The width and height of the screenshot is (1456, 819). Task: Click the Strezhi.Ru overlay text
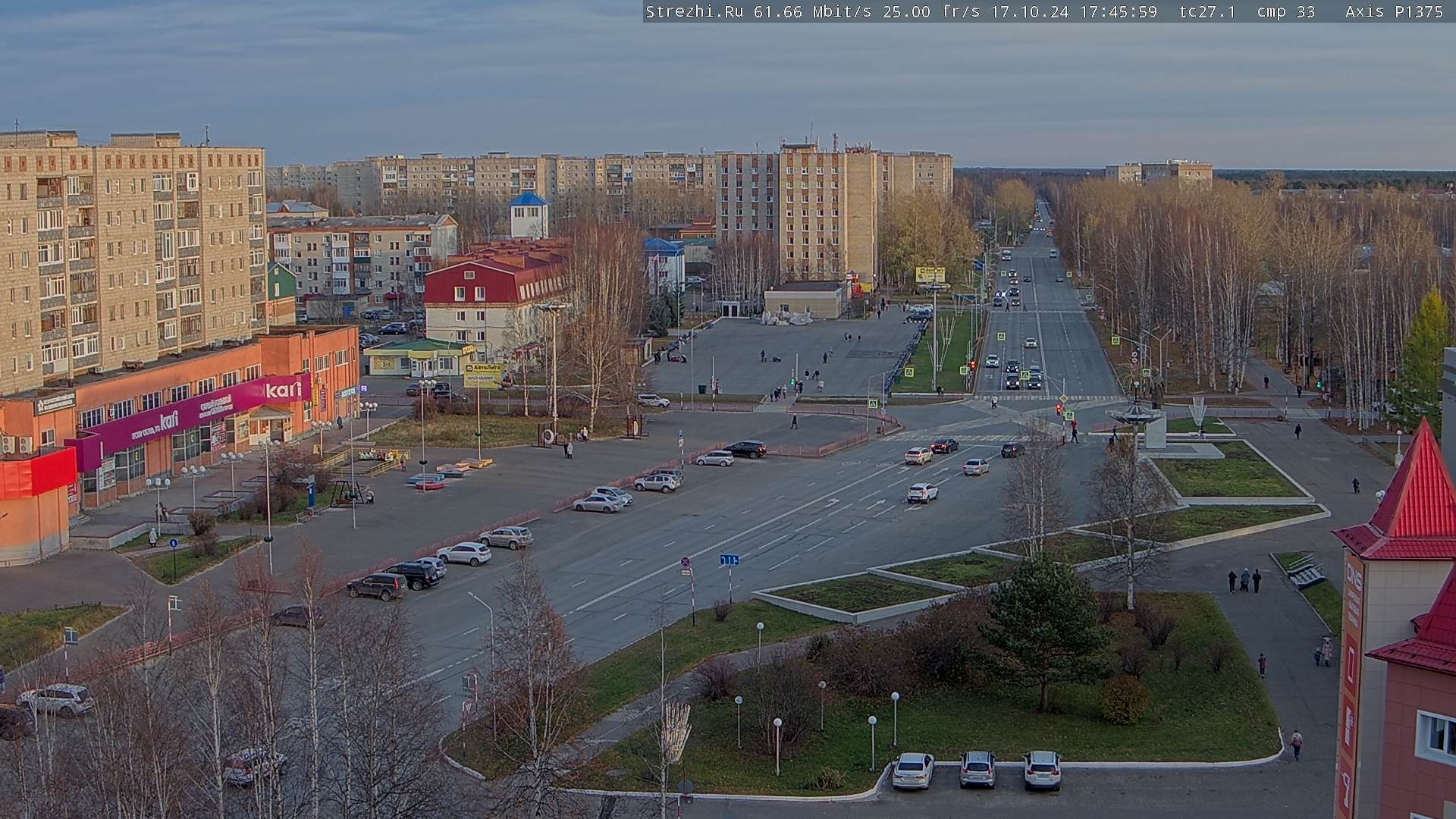(x=695, y=11)
